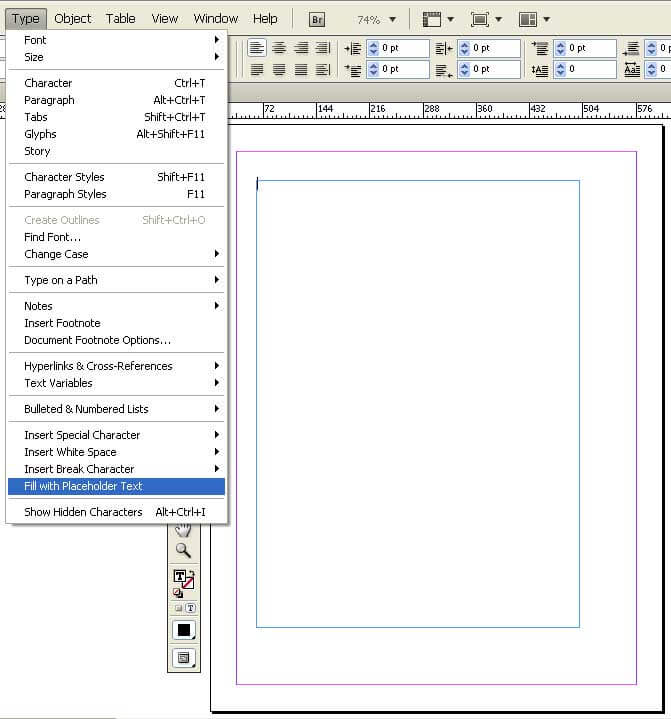Click the Right Indent icon

(x=444, y=48)
